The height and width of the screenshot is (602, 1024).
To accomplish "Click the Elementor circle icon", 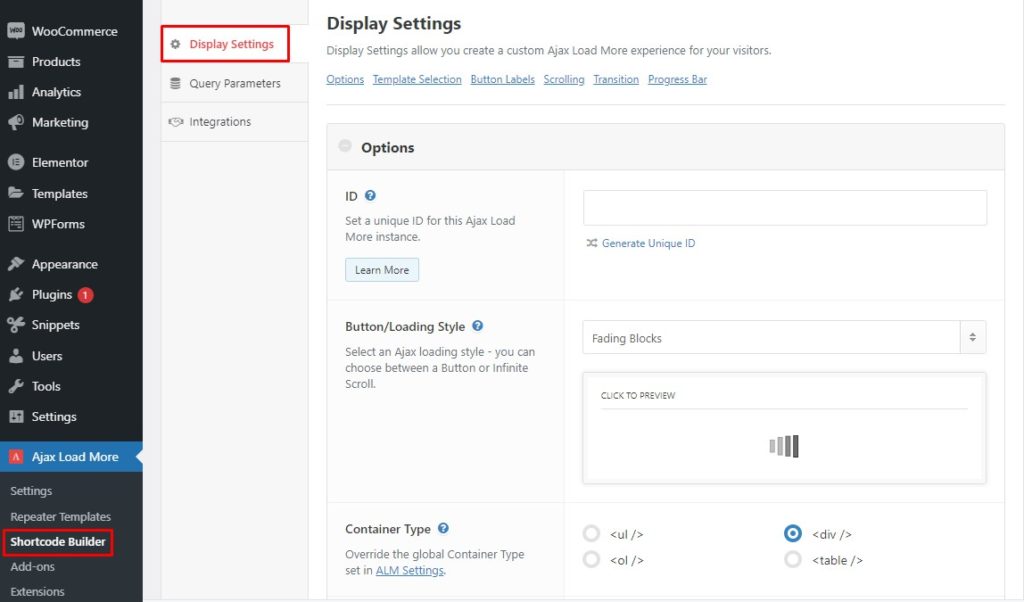I will (x=16, y=162).
